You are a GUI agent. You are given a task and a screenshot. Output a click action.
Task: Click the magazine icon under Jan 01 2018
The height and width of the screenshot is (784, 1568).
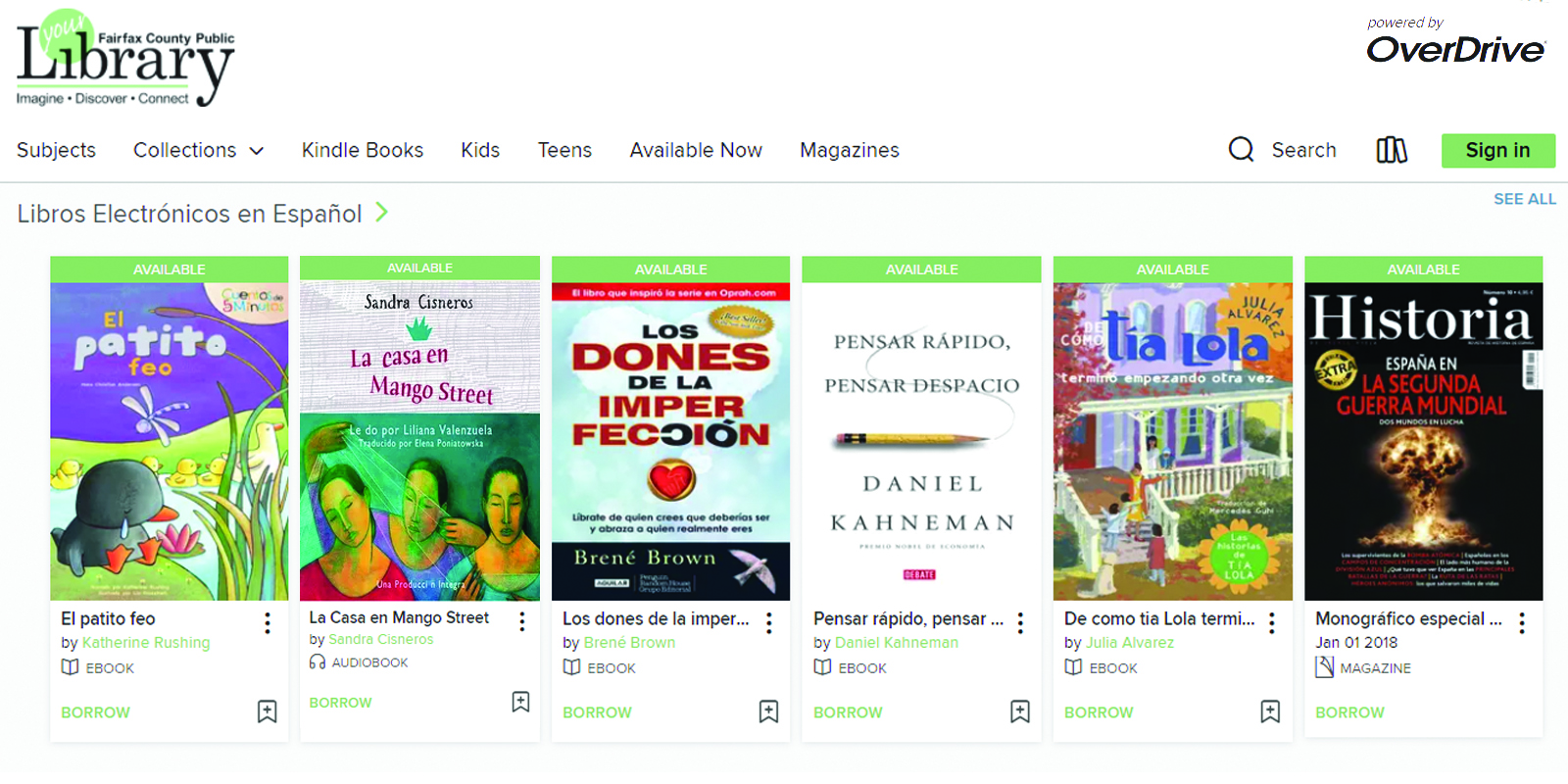[x=1324, y=667]
